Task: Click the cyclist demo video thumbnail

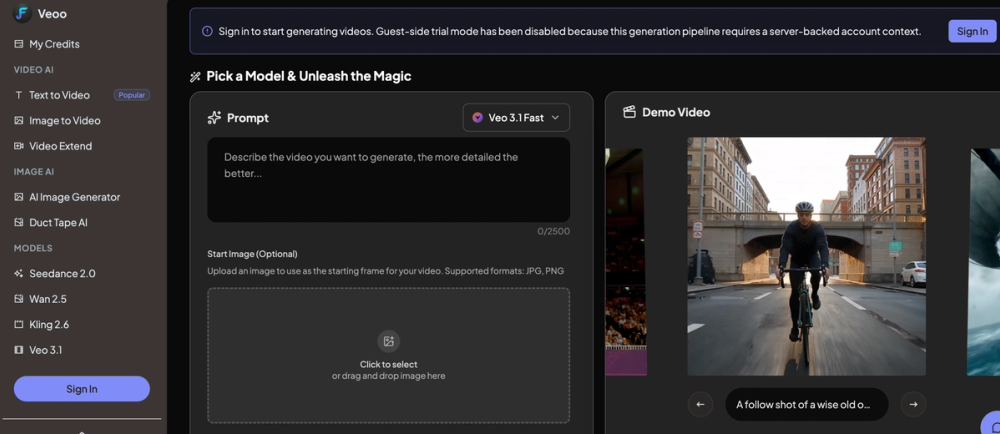Action: [x=806, y=256]
